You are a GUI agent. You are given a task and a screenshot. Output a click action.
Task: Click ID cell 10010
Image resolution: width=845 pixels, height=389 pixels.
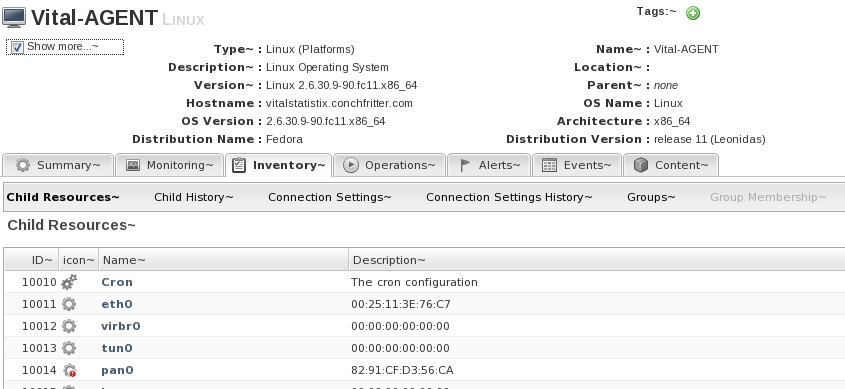(39, 282)
